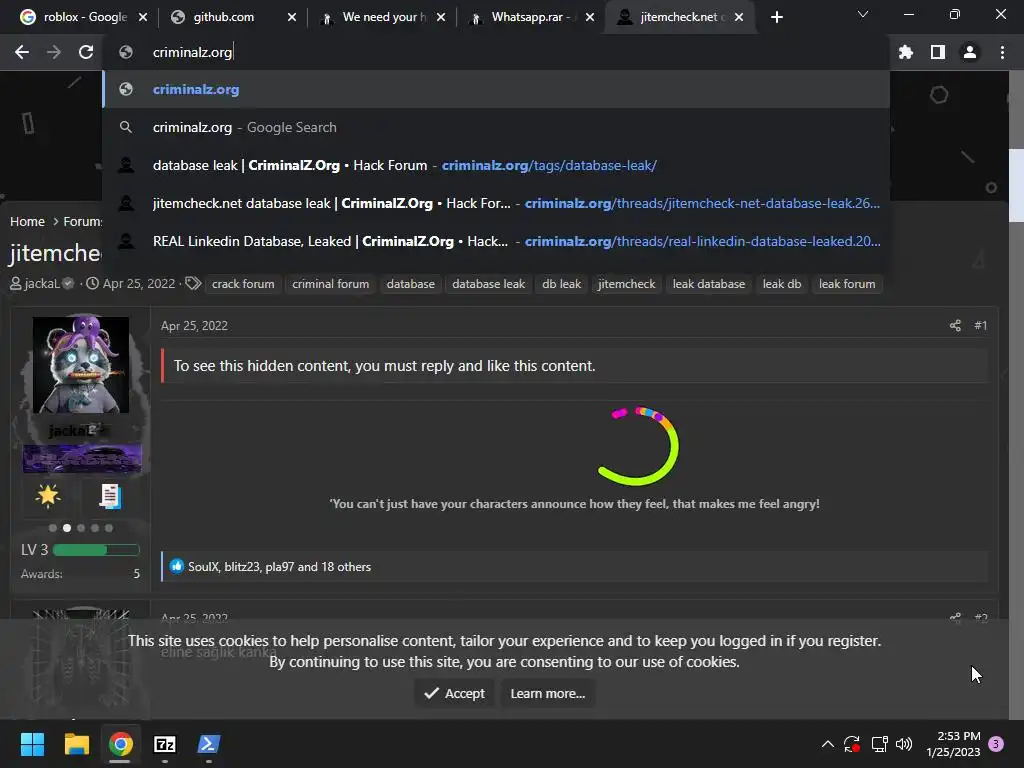
Task: Select the jitemcheck tag
Action: tap(626, 284)
